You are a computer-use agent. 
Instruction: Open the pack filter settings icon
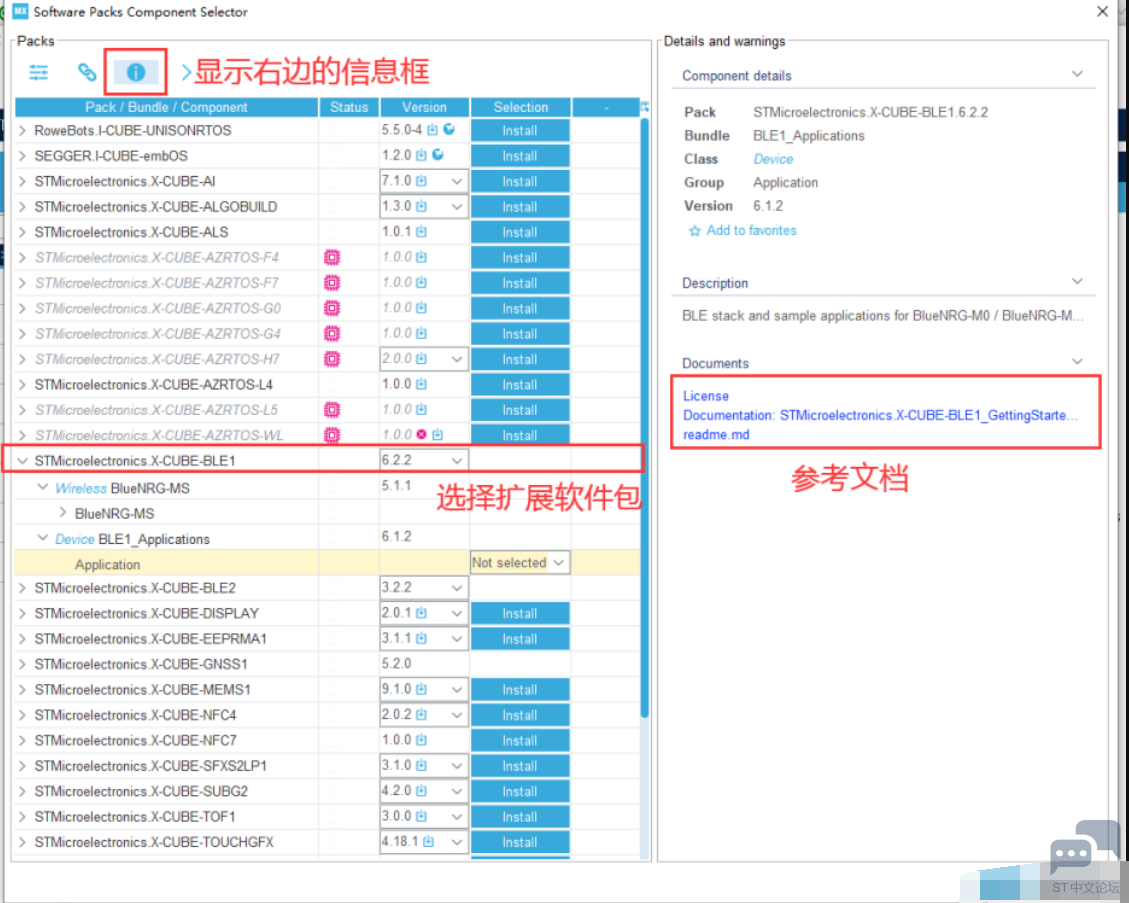point(38,72)
